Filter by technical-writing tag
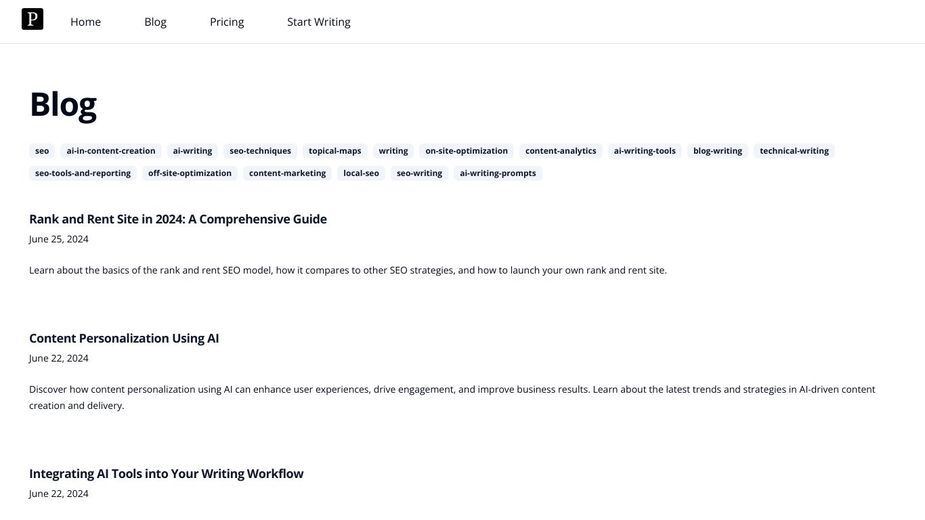925x520 pixels. coord(794,151)
